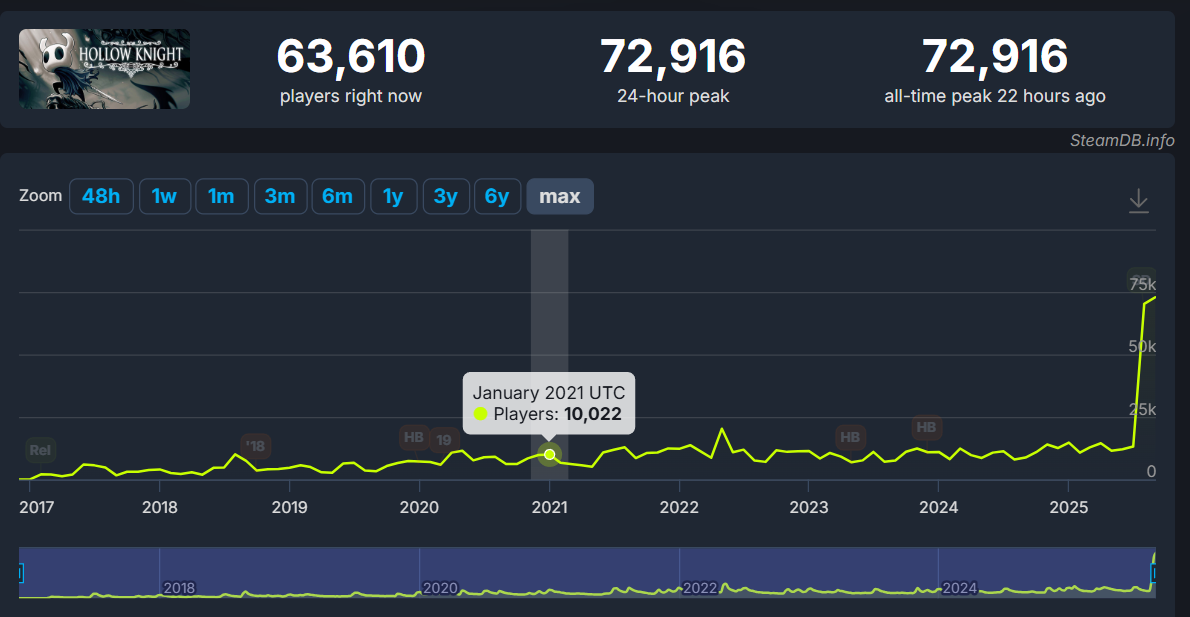Select the max zoom button
This screenshot has width=1190, height=617.
point(560,197)
